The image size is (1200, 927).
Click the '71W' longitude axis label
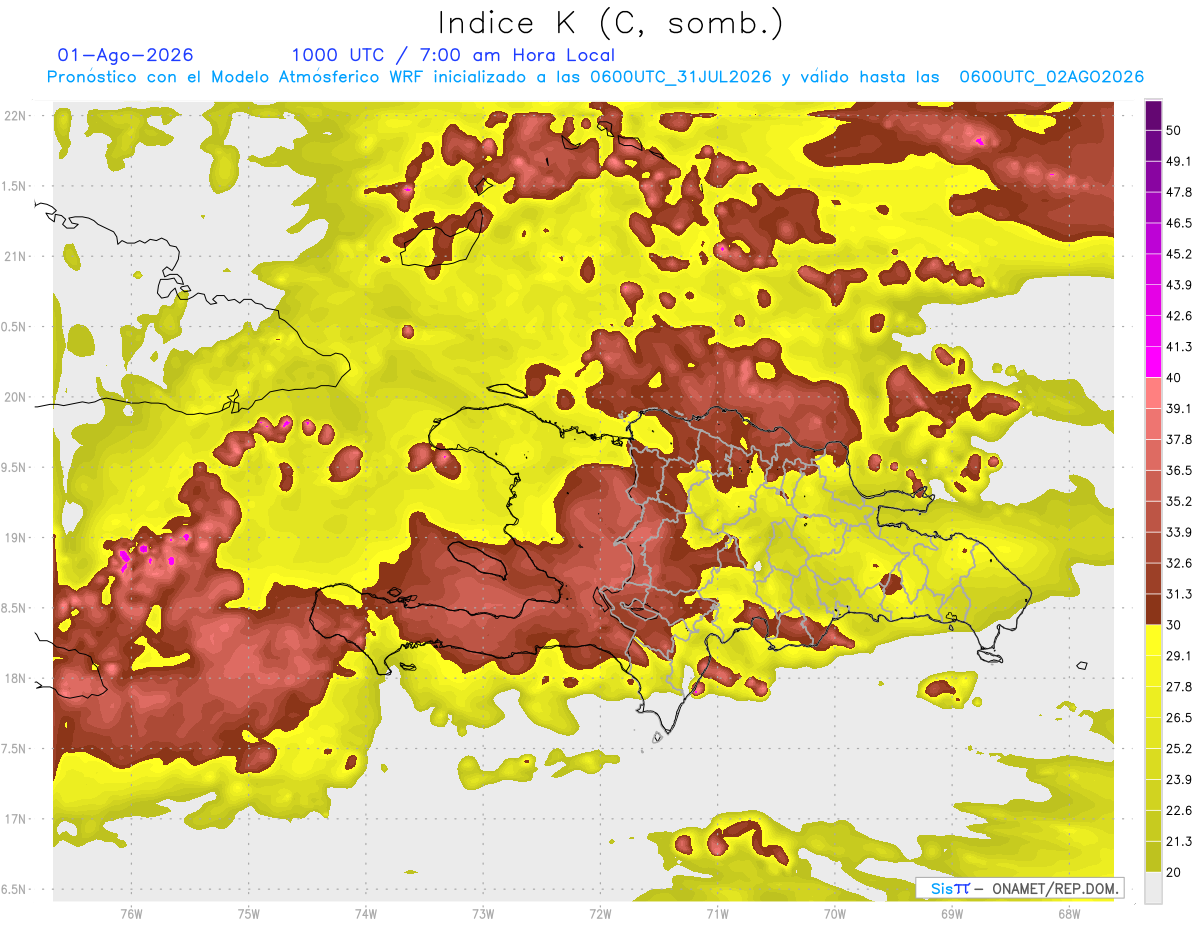pos(717,913)
